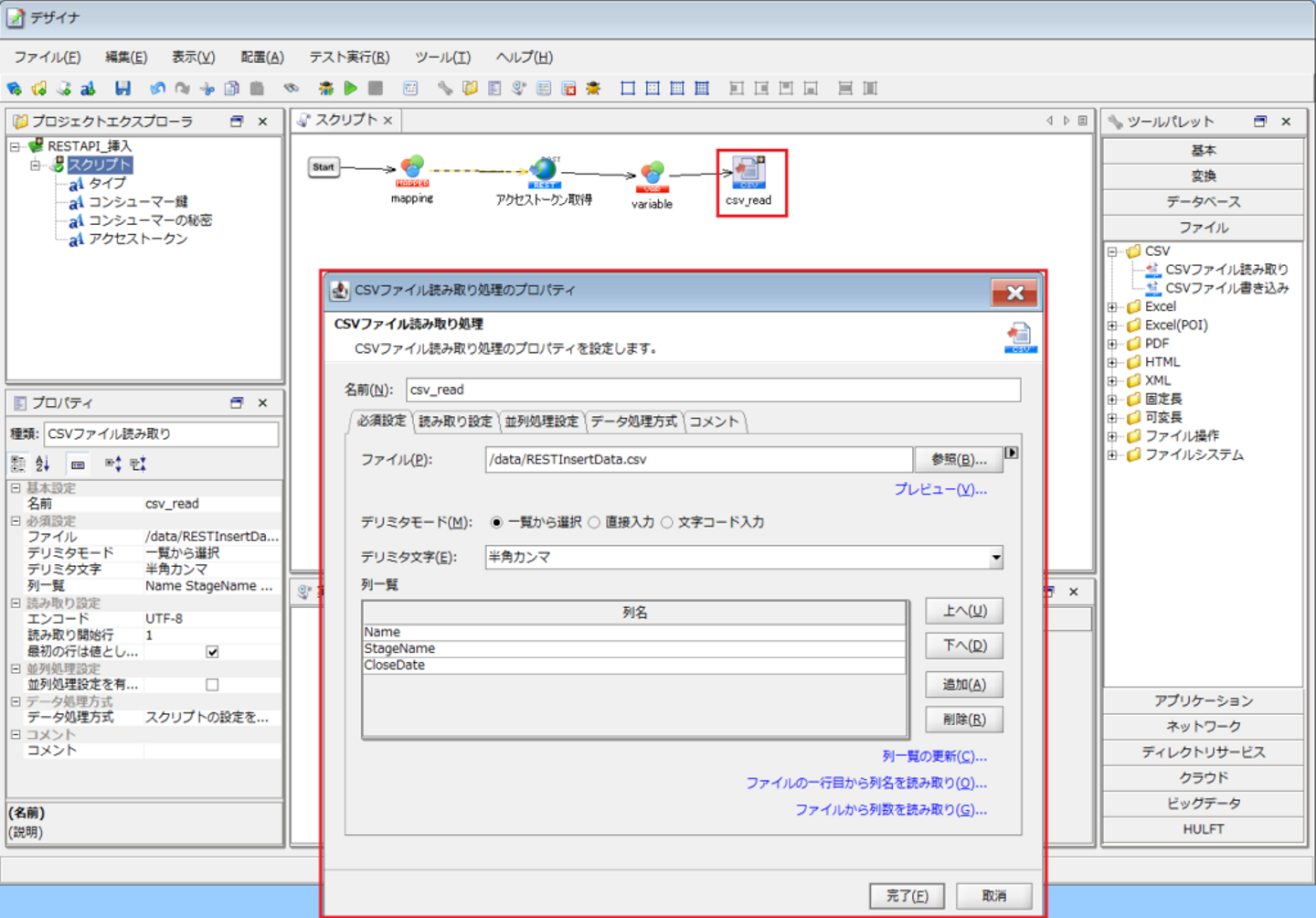Open the 編集(E) menu
Image resolution: width=1316 pixels, height=918 pixels.
pyautogui.click(x=126, y=57)
